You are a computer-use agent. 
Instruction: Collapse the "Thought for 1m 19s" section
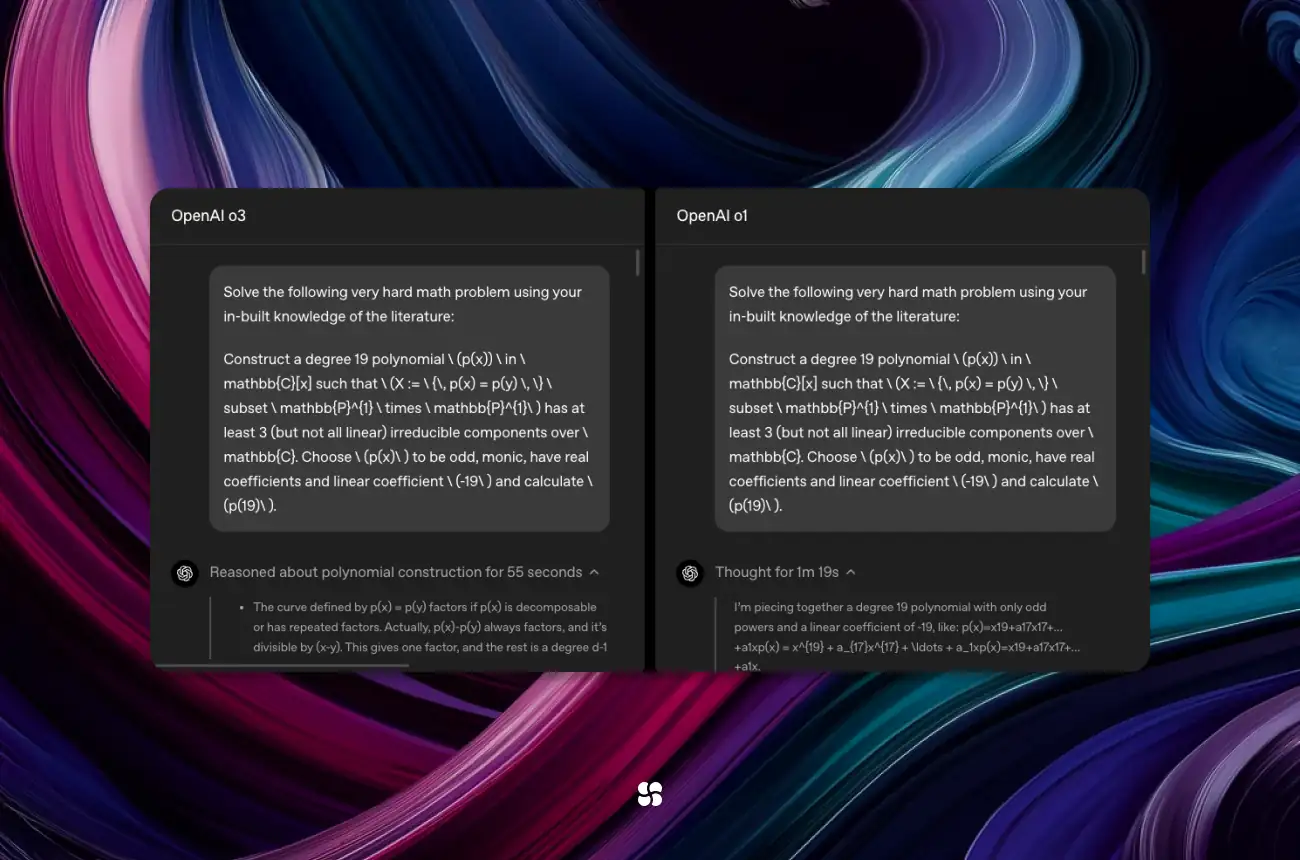point(851,572)
